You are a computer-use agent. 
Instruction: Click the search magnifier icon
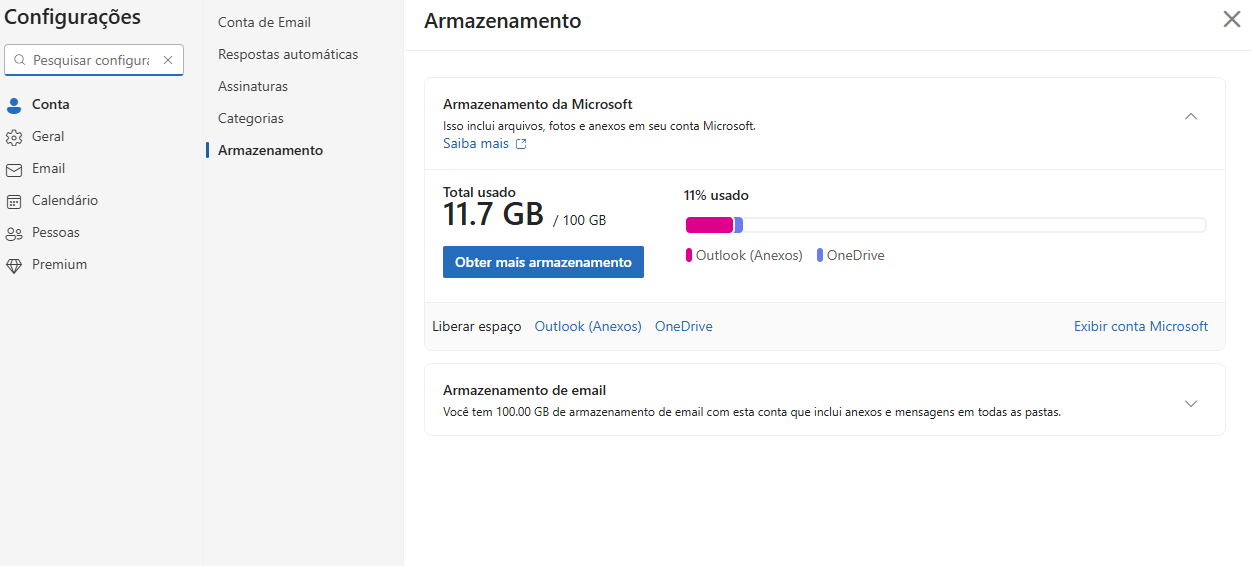coord(19,60)
